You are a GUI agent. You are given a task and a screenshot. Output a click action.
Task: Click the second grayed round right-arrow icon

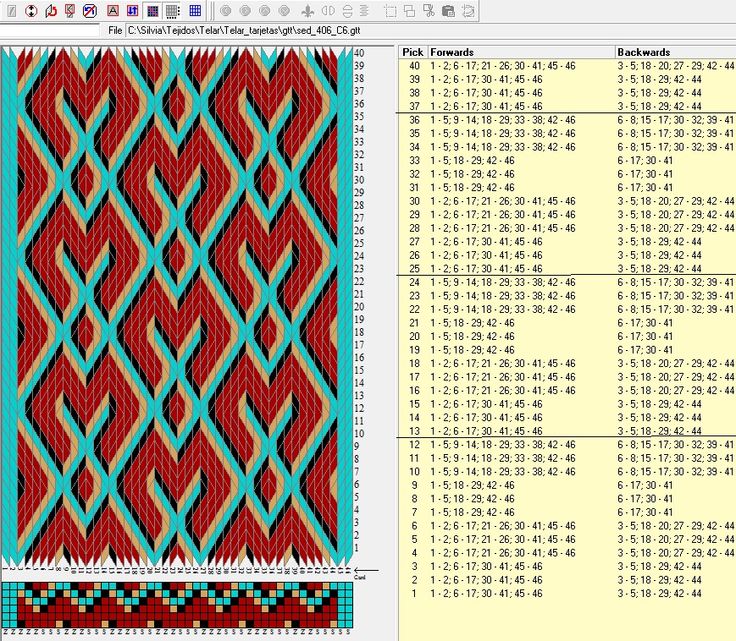245,10
